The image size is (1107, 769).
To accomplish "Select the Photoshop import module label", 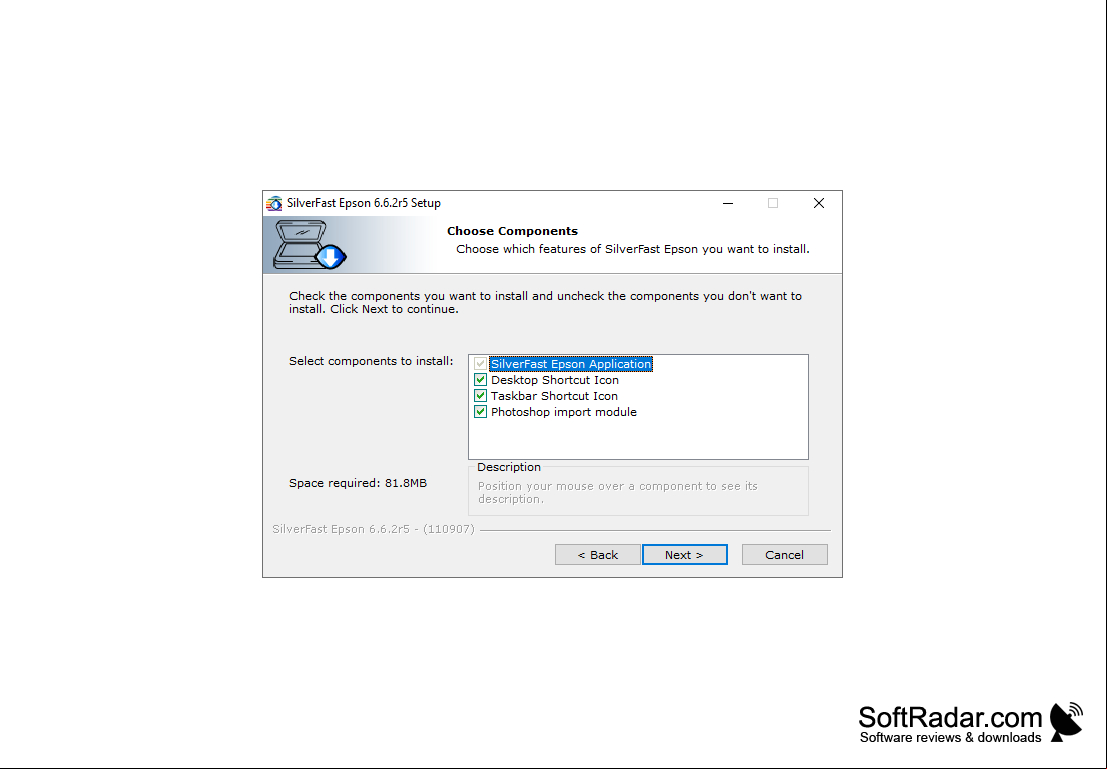I will 563,412.
